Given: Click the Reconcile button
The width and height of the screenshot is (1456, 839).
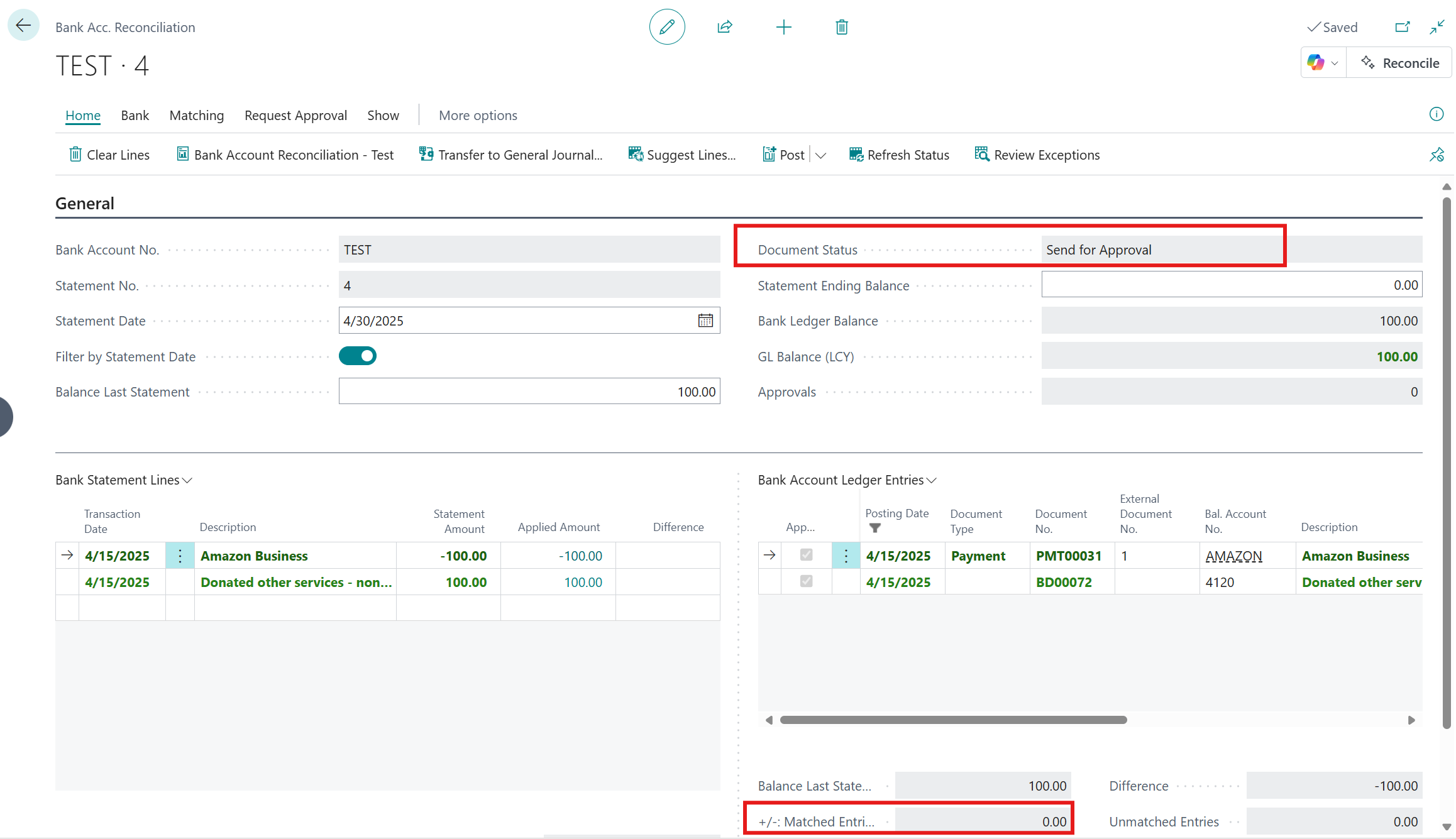Looking at the screenshot, I should (1399, 63).
